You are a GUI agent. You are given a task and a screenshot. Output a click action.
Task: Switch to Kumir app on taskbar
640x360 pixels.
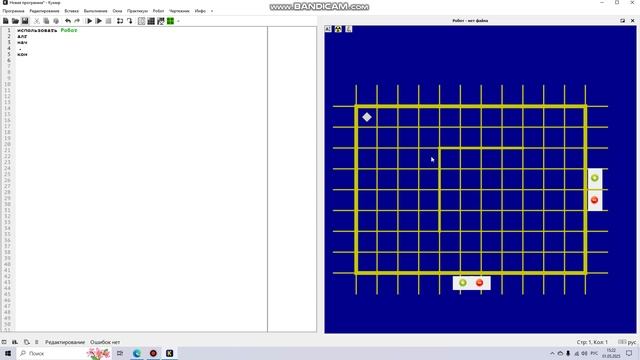tap(169, 353)
